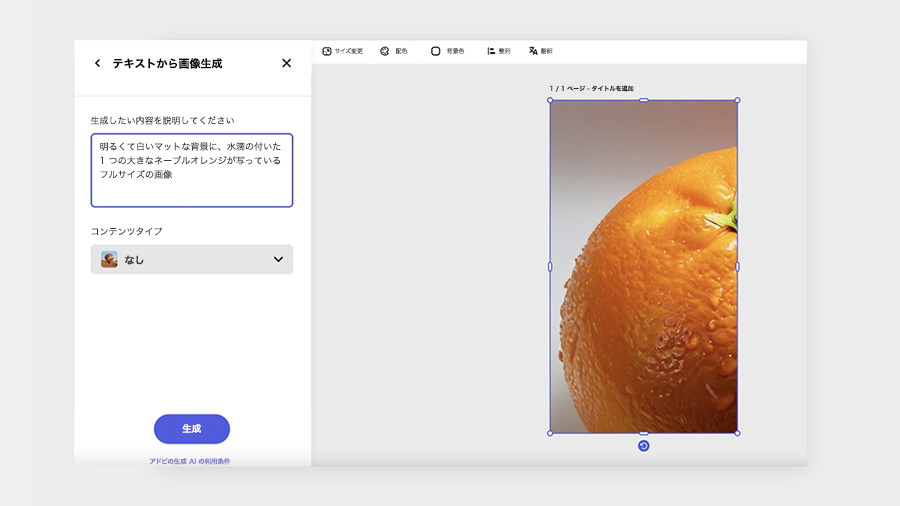Screen dimensions: 900x506
Task: Click the right-edge middle selection handle
Action: [738, 267]
